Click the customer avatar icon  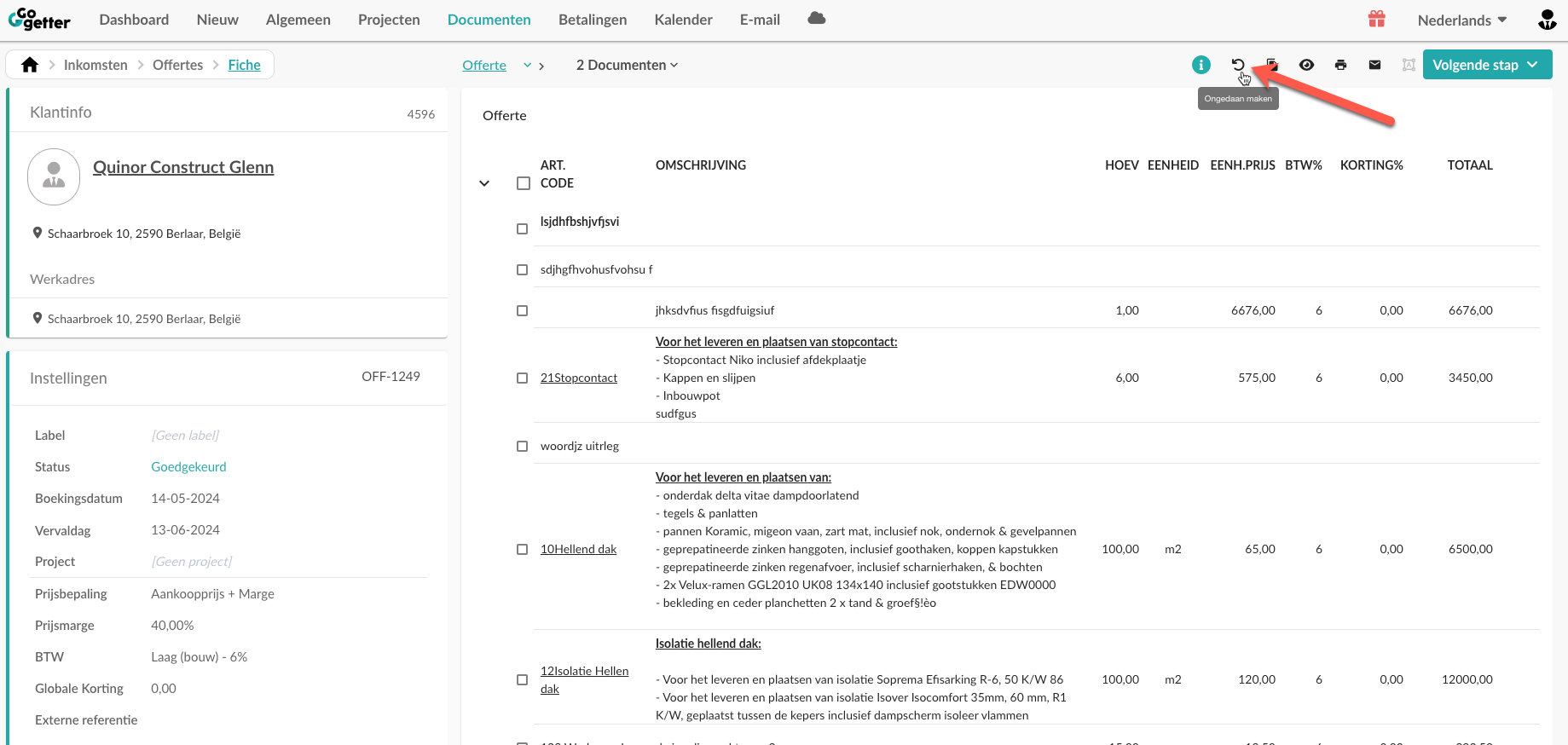[54, 176]
